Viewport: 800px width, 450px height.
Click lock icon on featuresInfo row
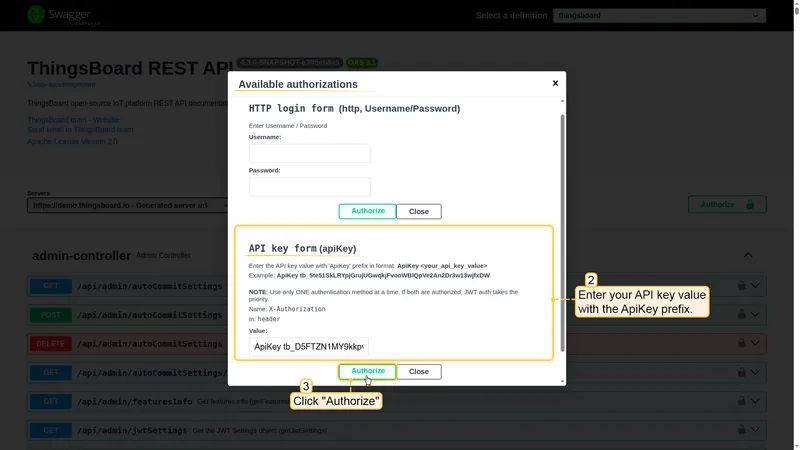click(741, 401)
